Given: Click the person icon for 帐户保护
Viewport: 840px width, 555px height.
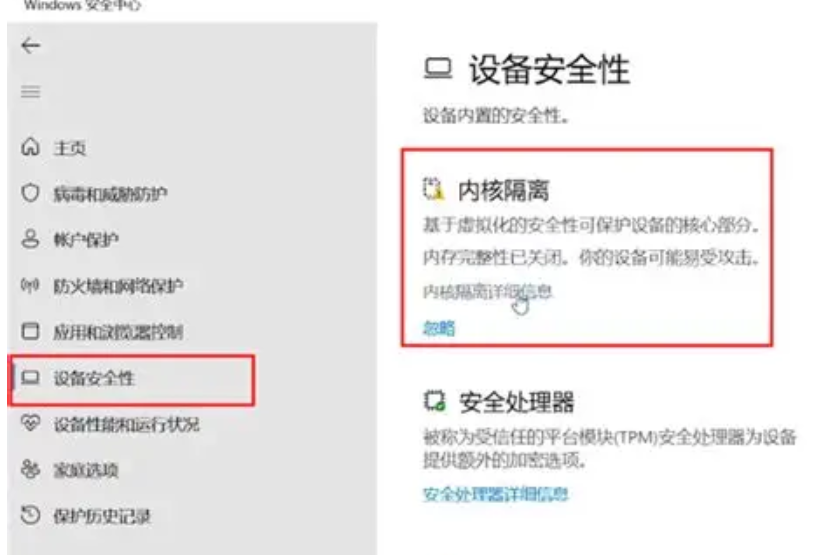Looking at the screenshot, I should 31,239.
